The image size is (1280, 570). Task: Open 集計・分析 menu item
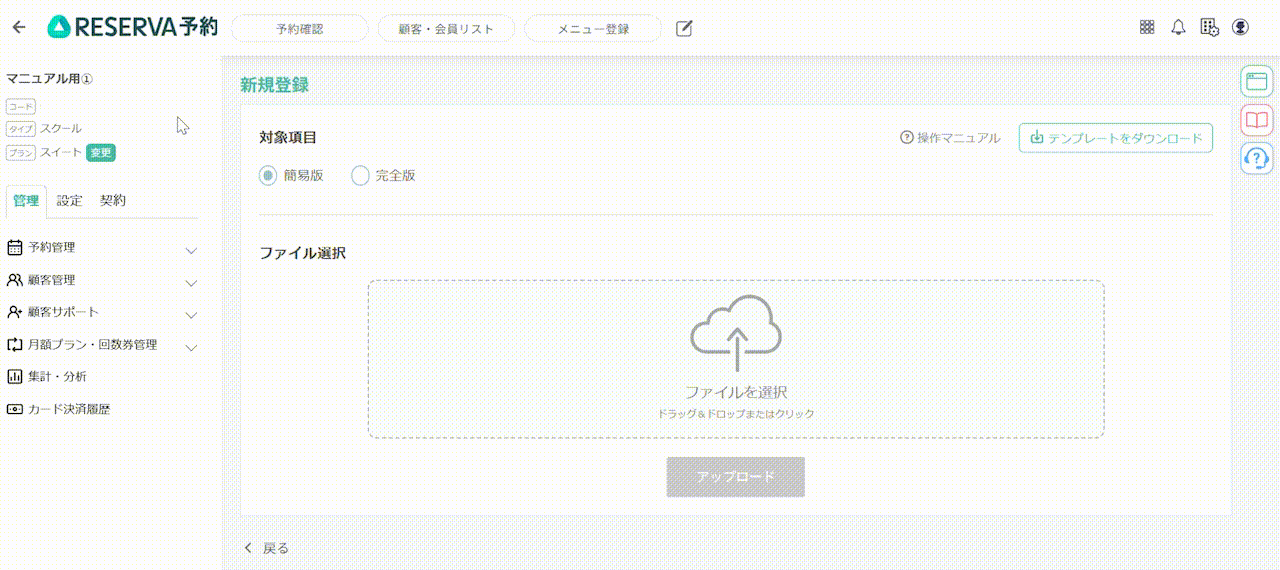tap(57, 377)
